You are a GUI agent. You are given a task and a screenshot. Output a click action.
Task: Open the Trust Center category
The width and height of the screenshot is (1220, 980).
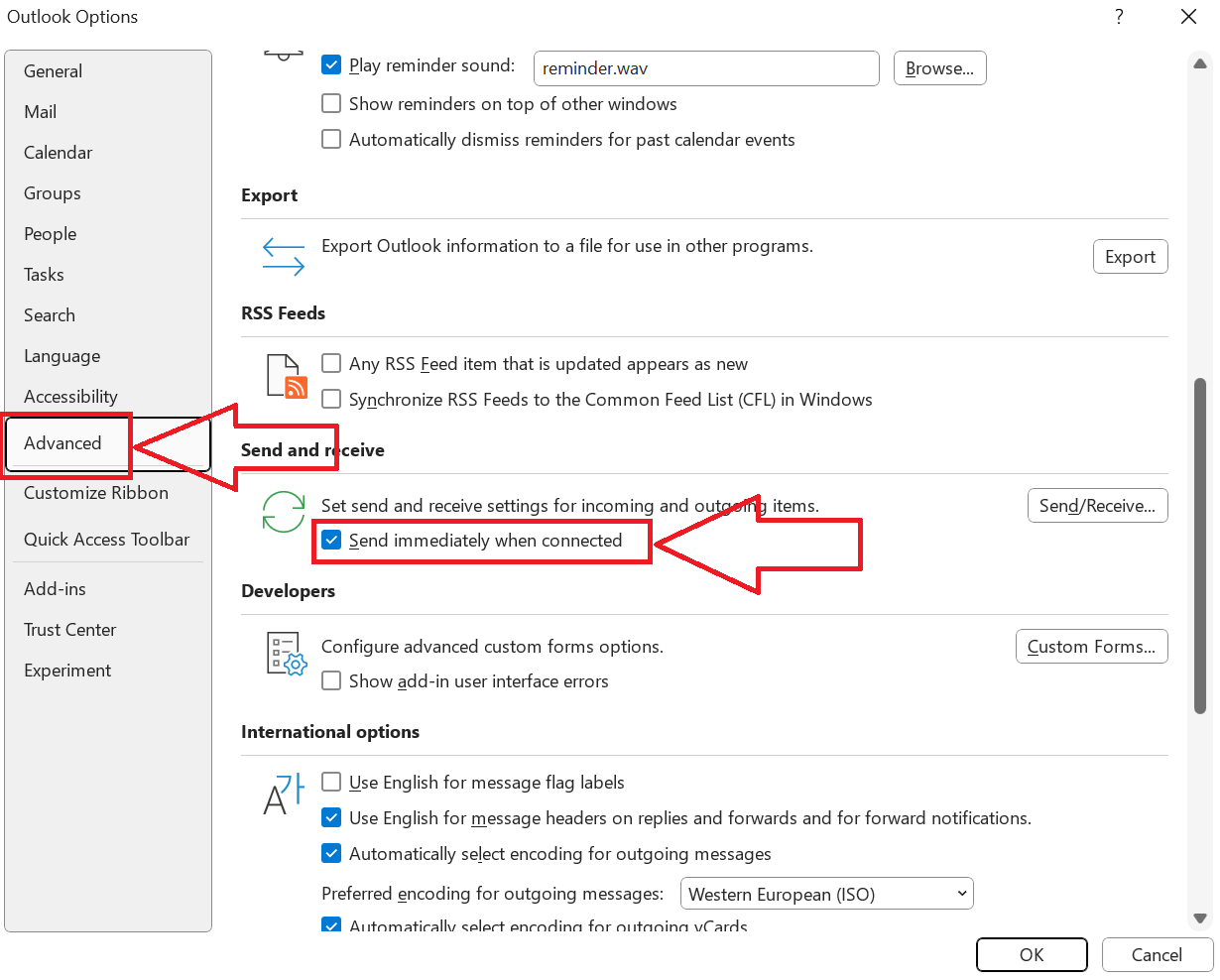point(108,630)
